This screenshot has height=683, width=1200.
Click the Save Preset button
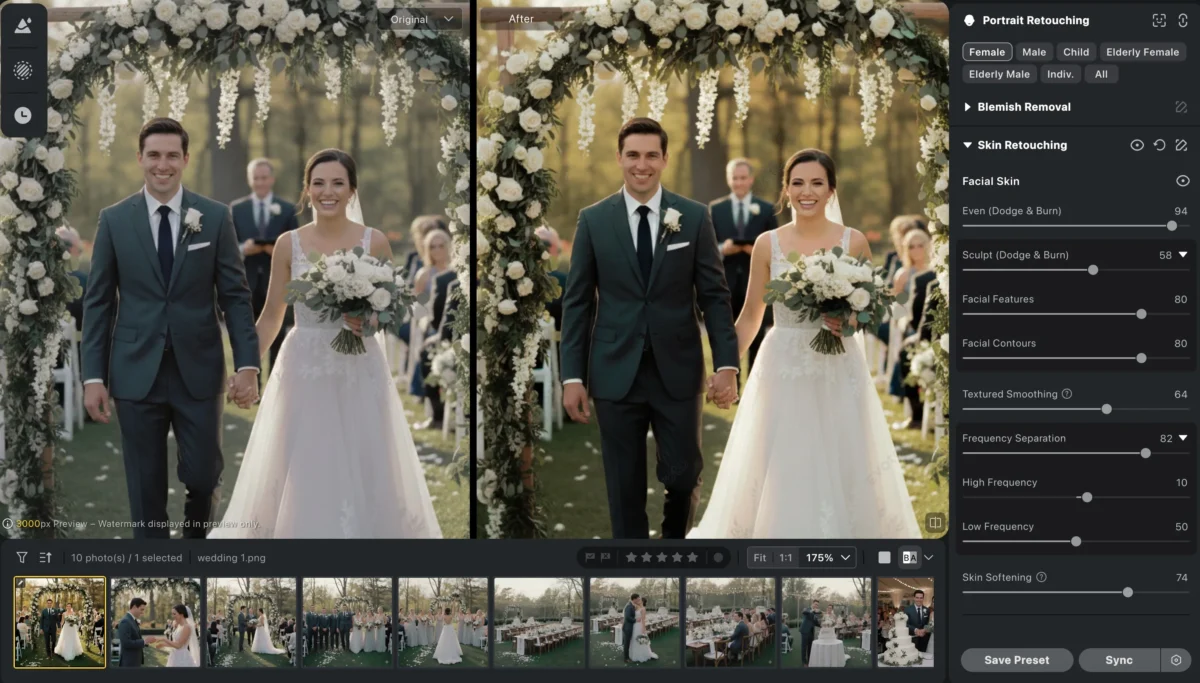coord(1016,660)
